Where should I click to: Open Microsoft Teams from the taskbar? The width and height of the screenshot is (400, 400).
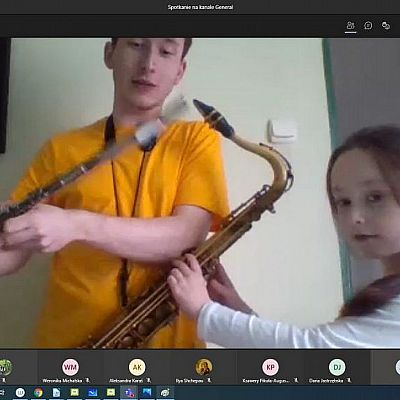(129, 393)
